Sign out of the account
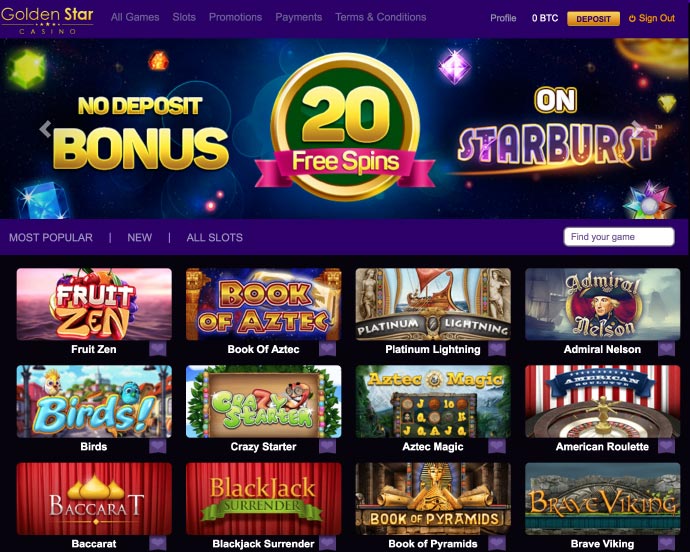This screenshot has height=552, width=690. pos(652,18)
